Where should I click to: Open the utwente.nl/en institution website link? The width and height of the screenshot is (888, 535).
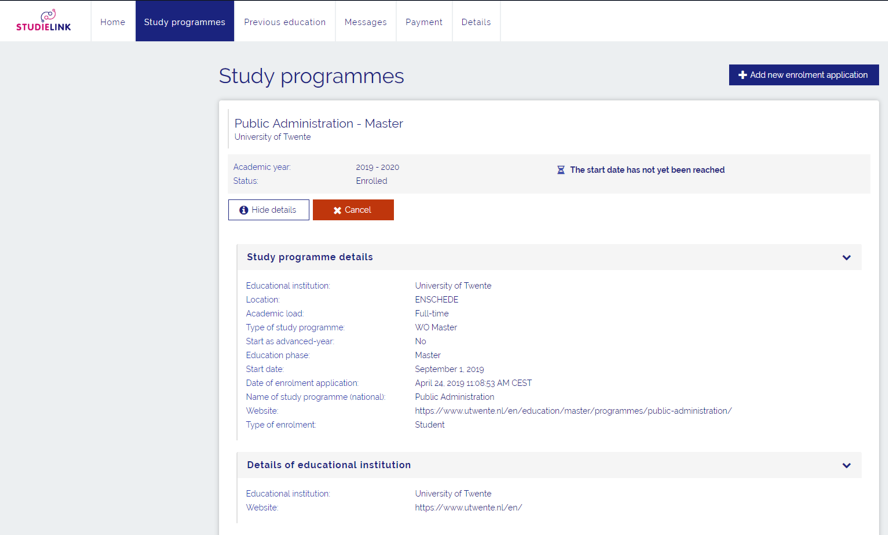click(x=468, y=508)
